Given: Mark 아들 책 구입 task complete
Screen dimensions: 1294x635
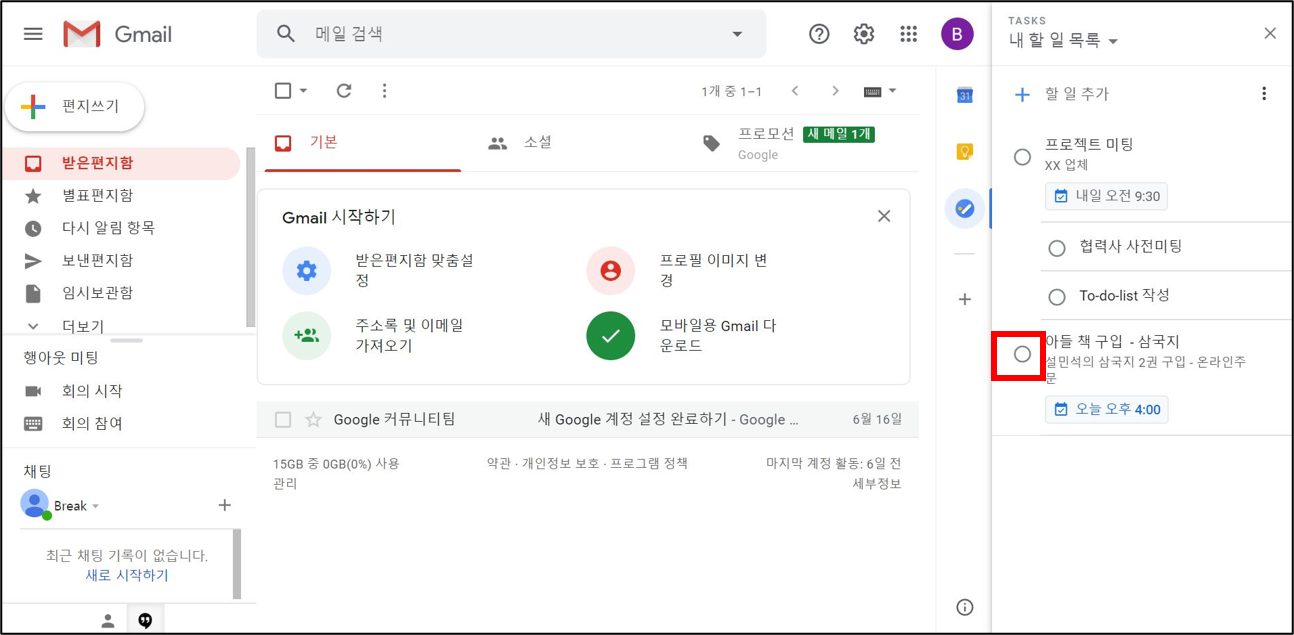Looking at the screenshot, I should point(1022,354).
